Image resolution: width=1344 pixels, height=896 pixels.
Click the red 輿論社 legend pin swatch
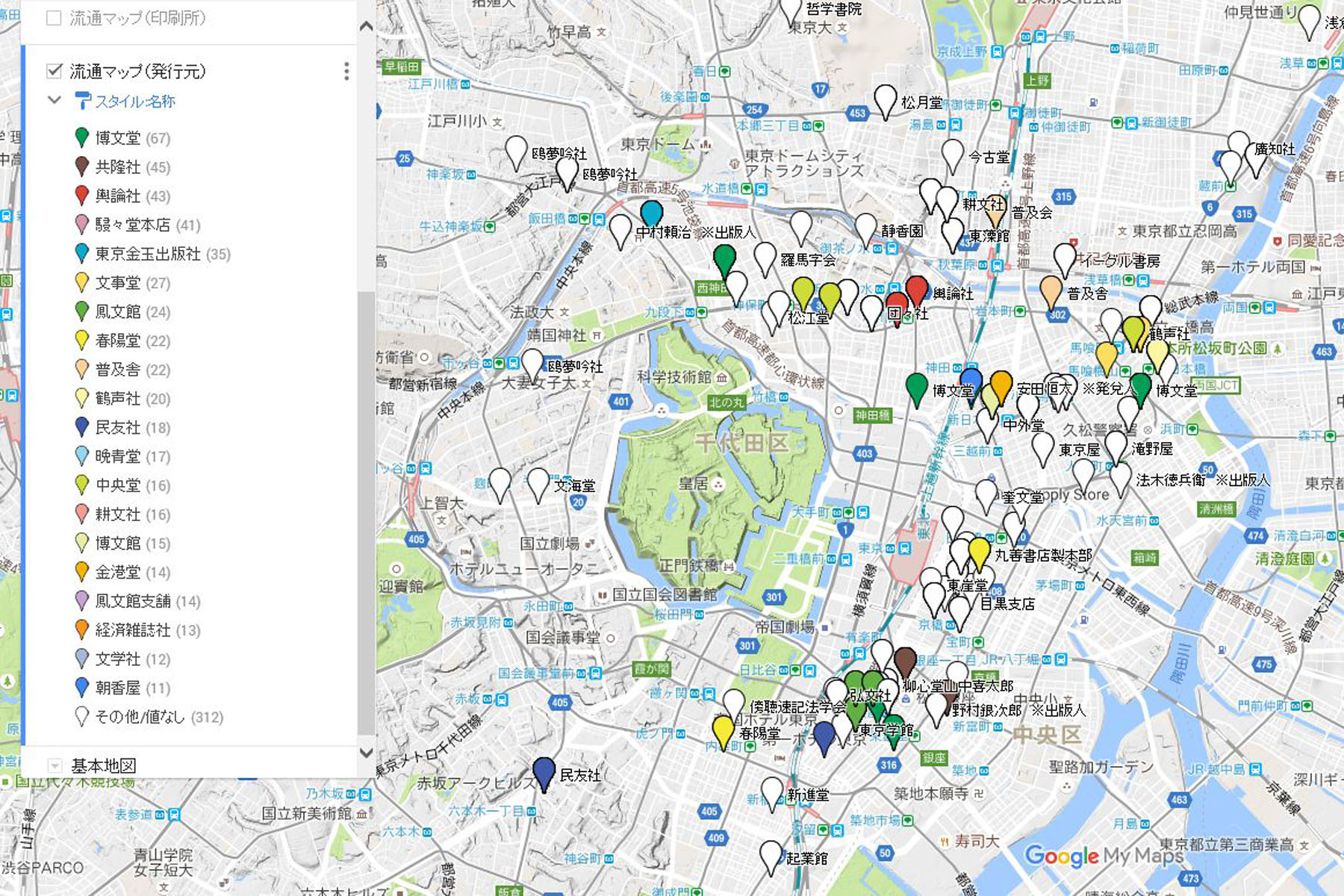pos(82,196)
